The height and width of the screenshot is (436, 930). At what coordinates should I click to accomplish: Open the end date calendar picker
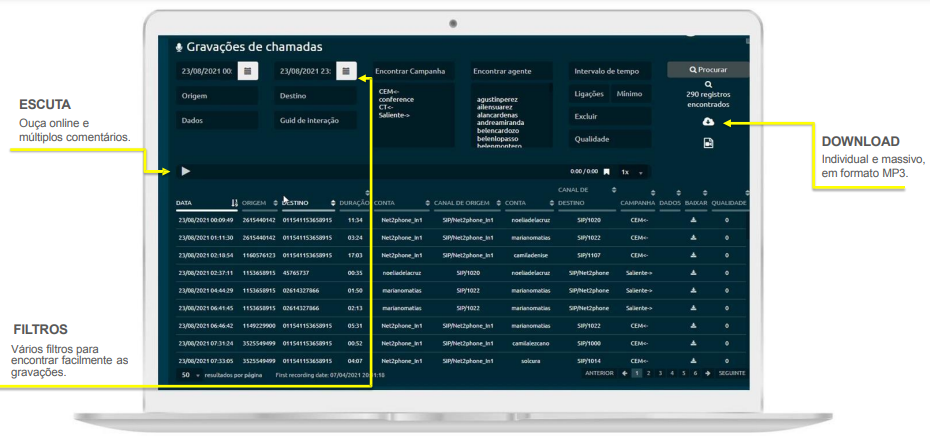point(345,72)
